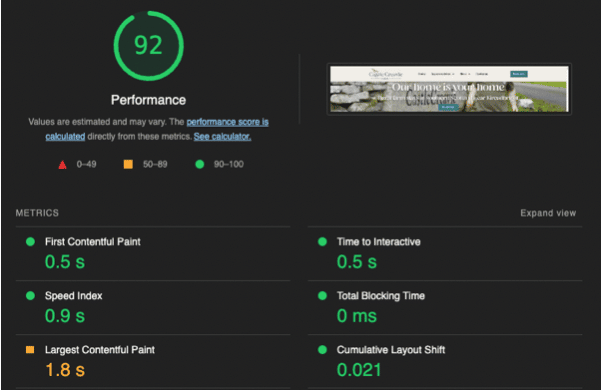601x391 pixels.
Task: Click the Cumulative Layout Shift 0.021 value
Action: pyautogui.click(x=359, y=370)
